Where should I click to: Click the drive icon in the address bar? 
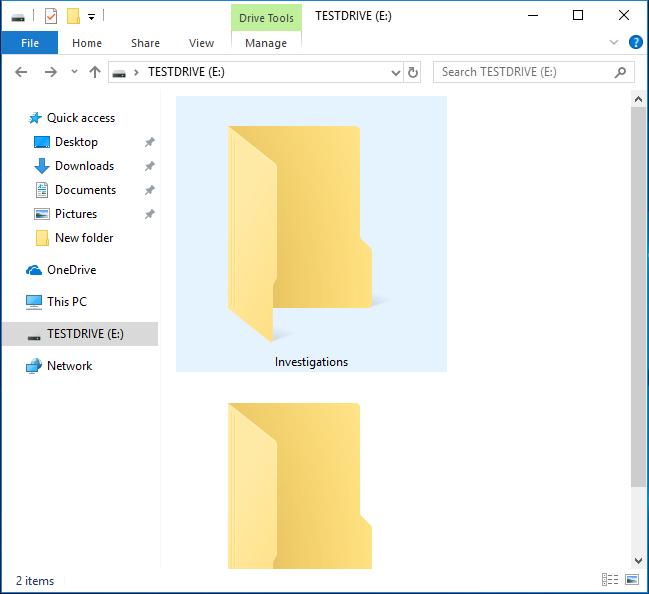[119, 73]
